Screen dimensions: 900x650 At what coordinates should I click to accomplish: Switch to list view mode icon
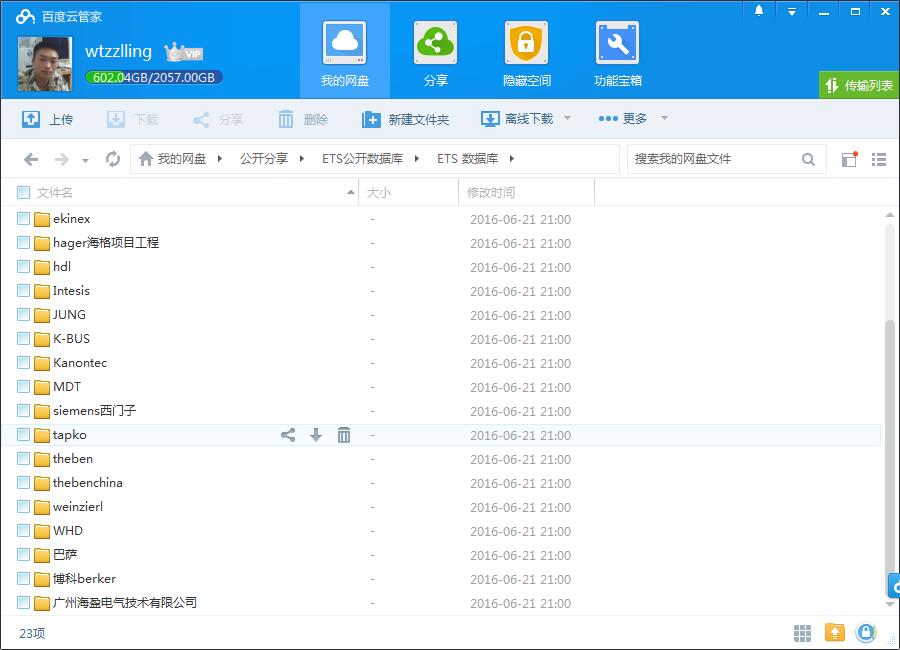(x=879, y=159)
